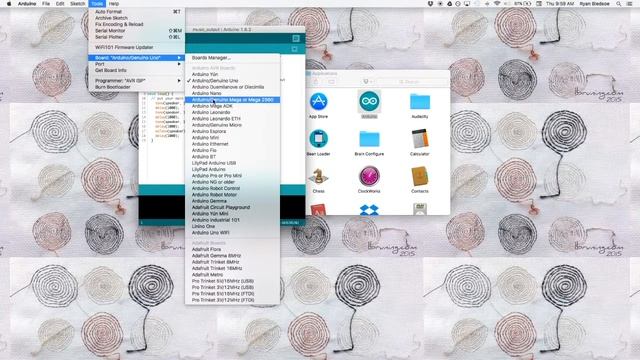Choose Arduino Pro or Pro Mini
Screen dimensions: 640x360
[x=233, y=176]
